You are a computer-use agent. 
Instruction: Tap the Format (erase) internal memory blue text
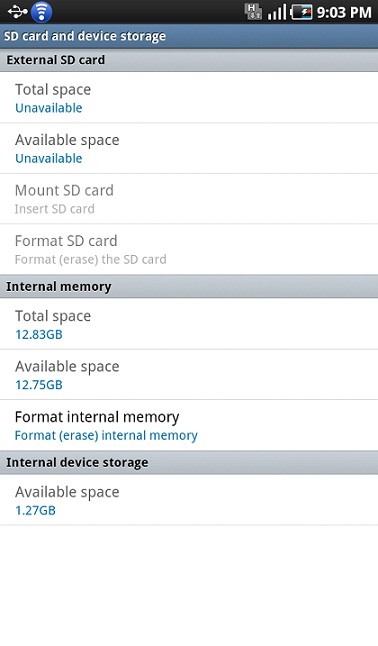click(106, 435)
